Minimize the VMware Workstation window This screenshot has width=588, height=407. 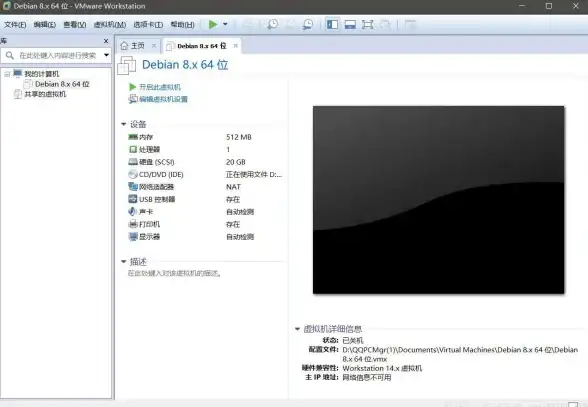[522, 6]
